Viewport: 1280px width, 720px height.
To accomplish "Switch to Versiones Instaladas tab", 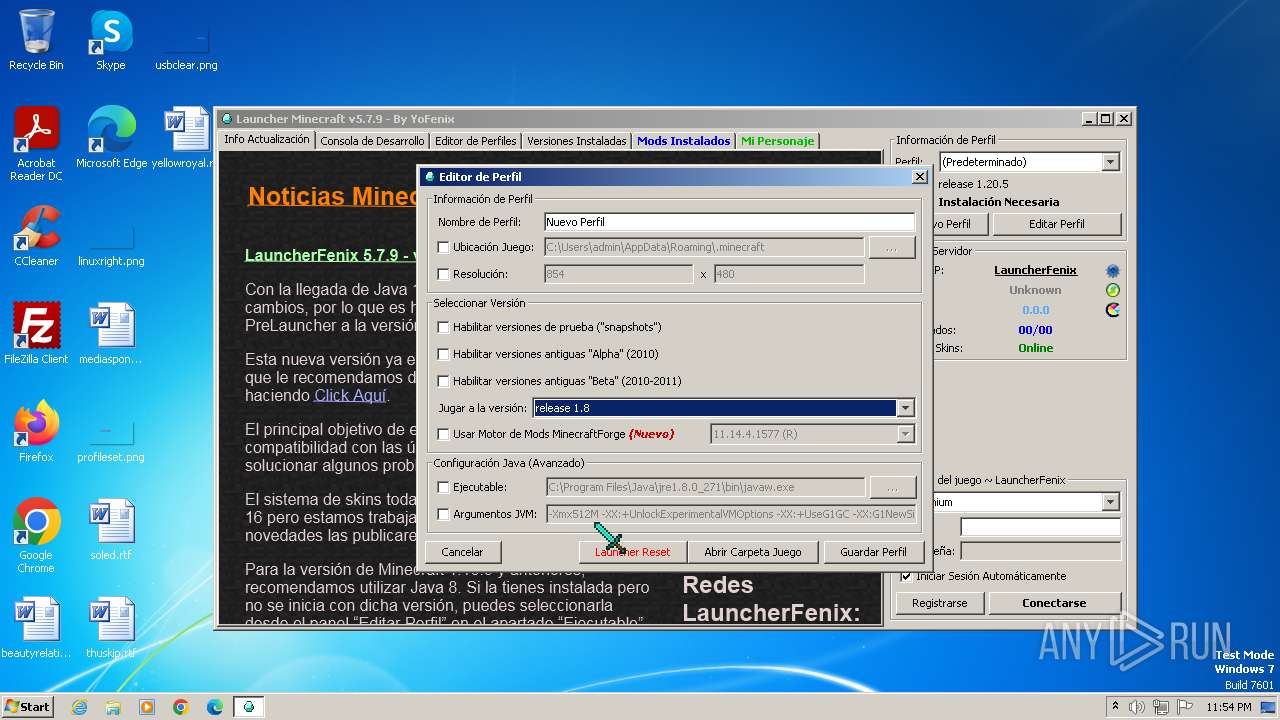I will tap(577, 141).
